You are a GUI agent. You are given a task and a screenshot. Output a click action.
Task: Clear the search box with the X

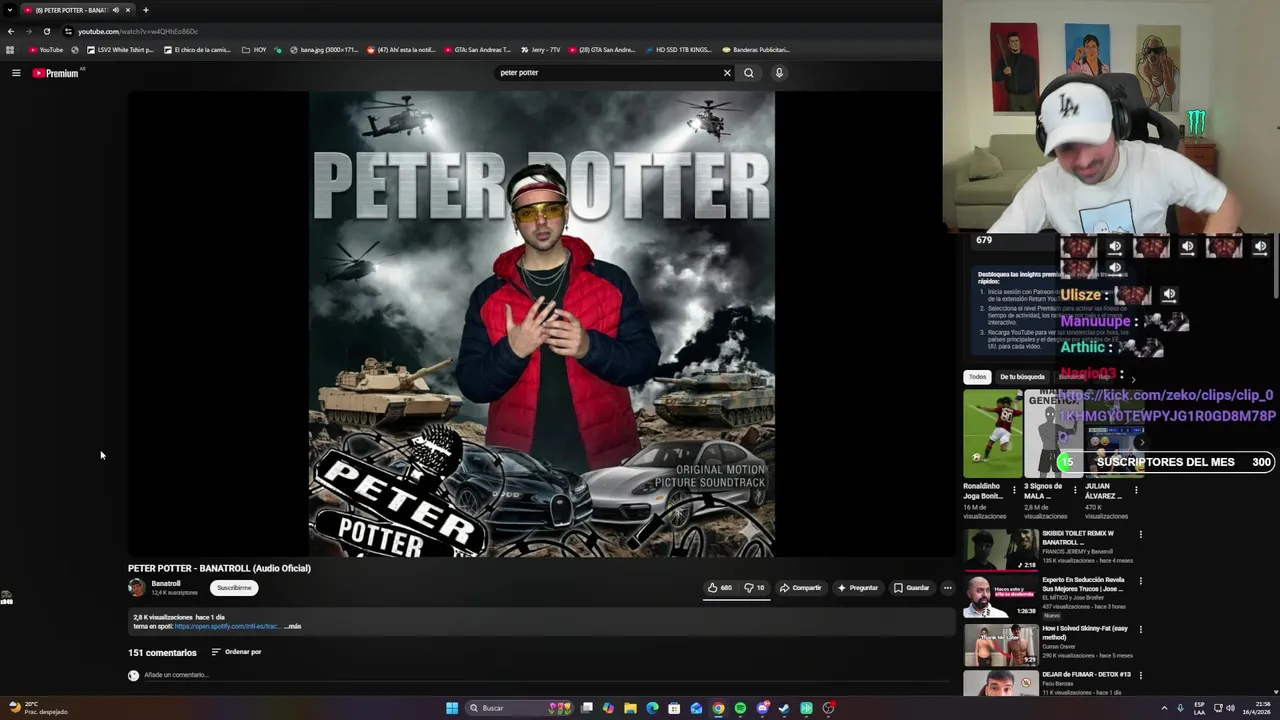click(x=727, y=73)
